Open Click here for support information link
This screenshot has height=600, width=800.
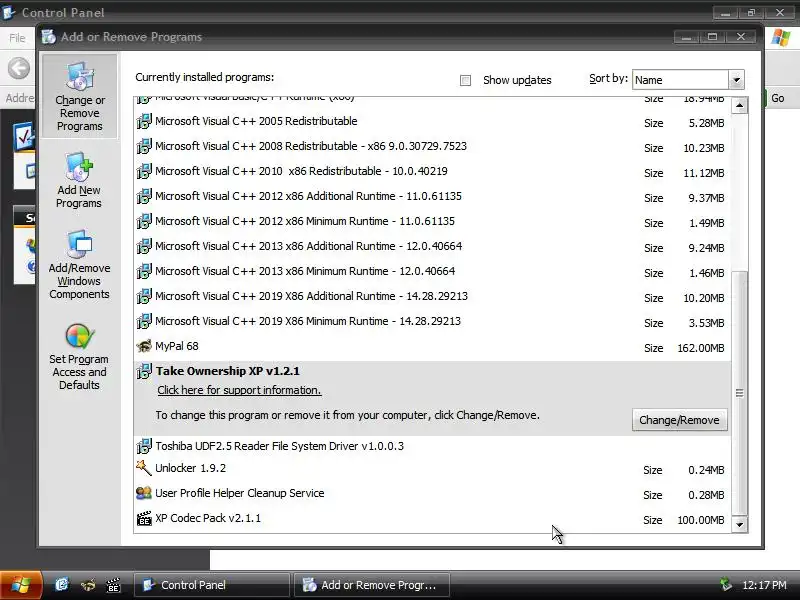(239, 390)
